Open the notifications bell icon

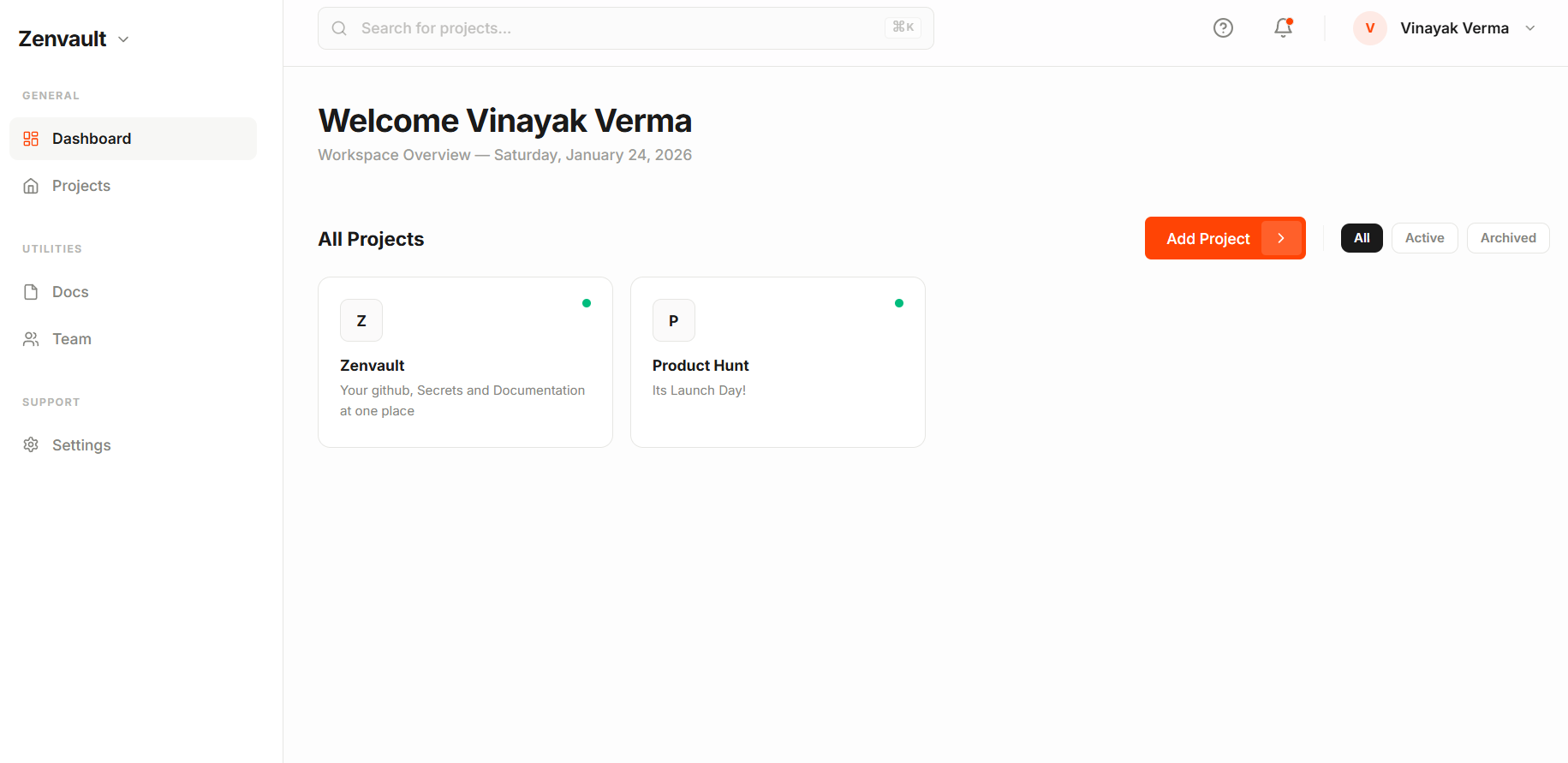(1282, 28)
